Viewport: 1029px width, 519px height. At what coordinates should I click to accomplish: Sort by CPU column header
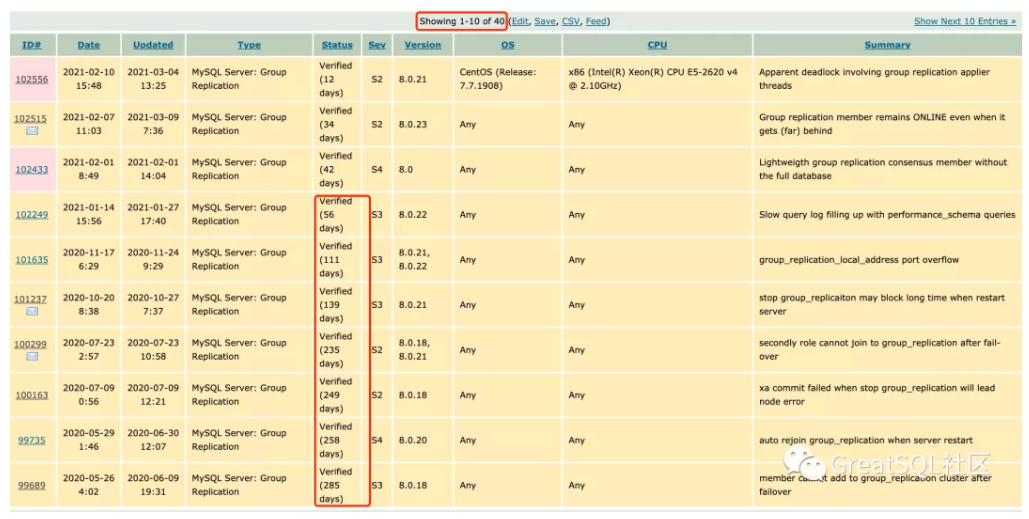657,45
